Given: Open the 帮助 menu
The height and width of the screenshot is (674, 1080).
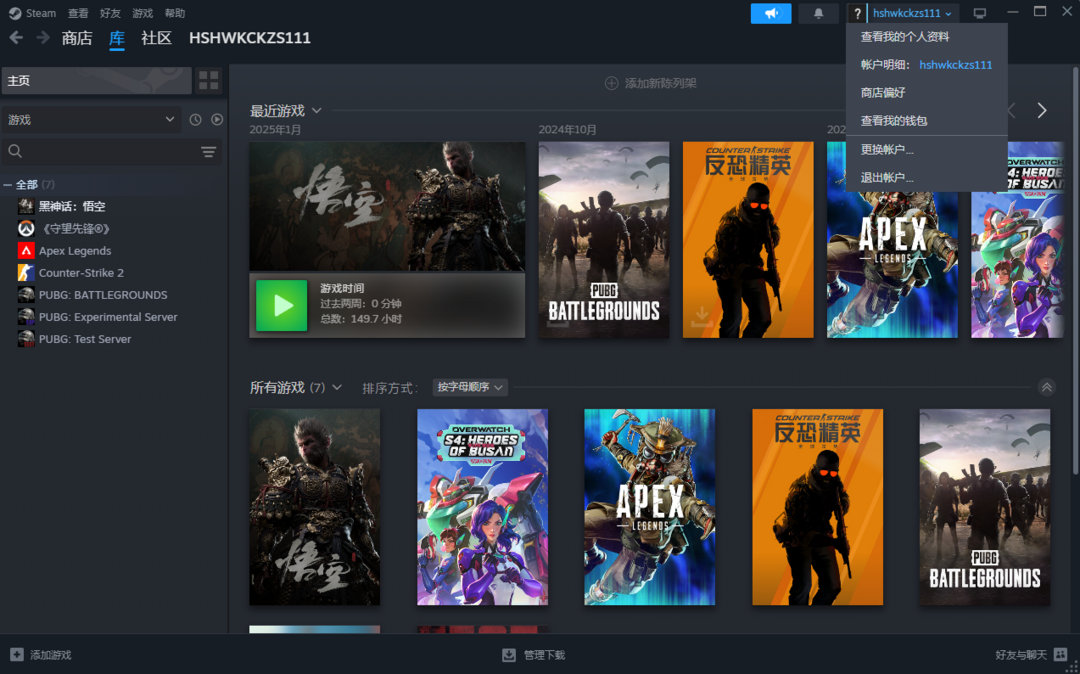Looking at the screenshot, I should [x=175, y=13].
